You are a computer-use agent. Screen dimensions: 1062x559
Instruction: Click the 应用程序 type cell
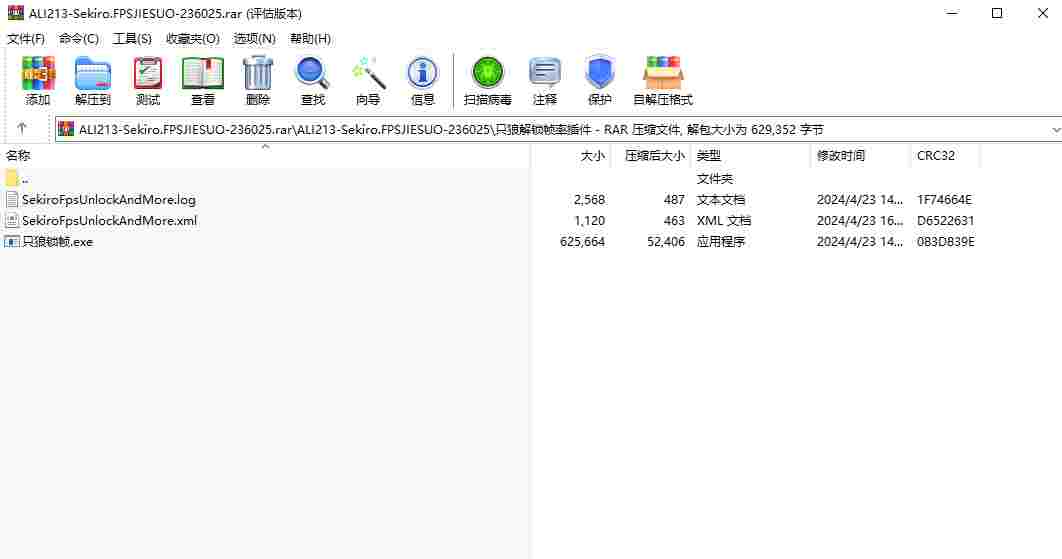[x=721, y=242]
